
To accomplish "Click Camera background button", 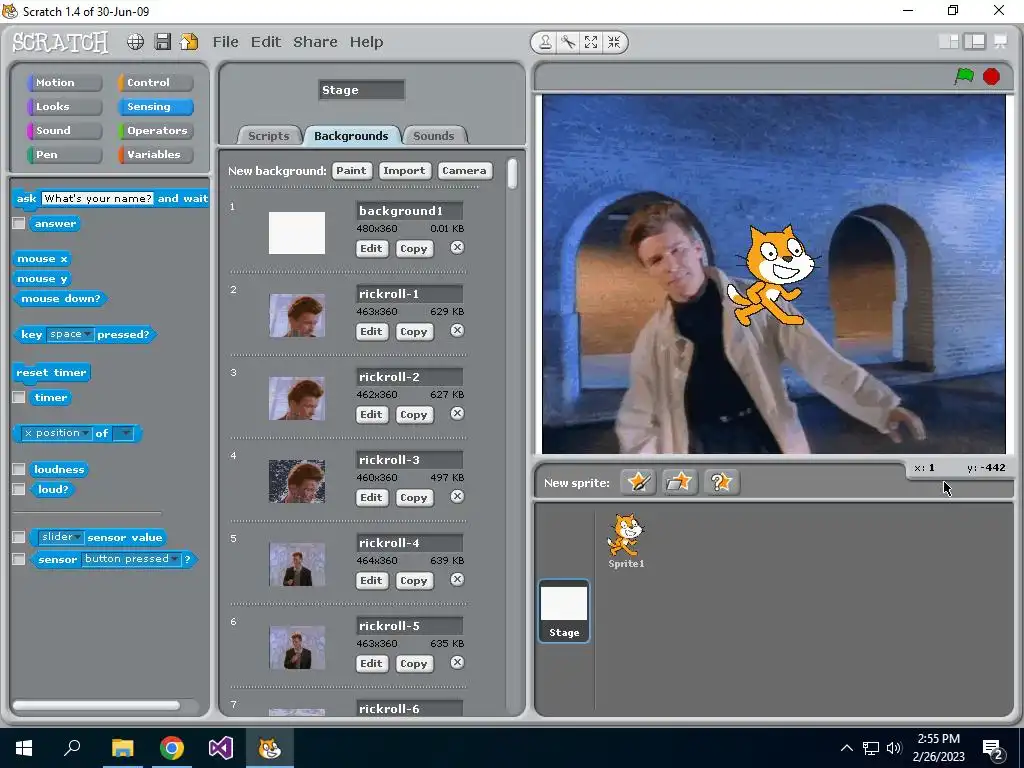I will 464,170.
